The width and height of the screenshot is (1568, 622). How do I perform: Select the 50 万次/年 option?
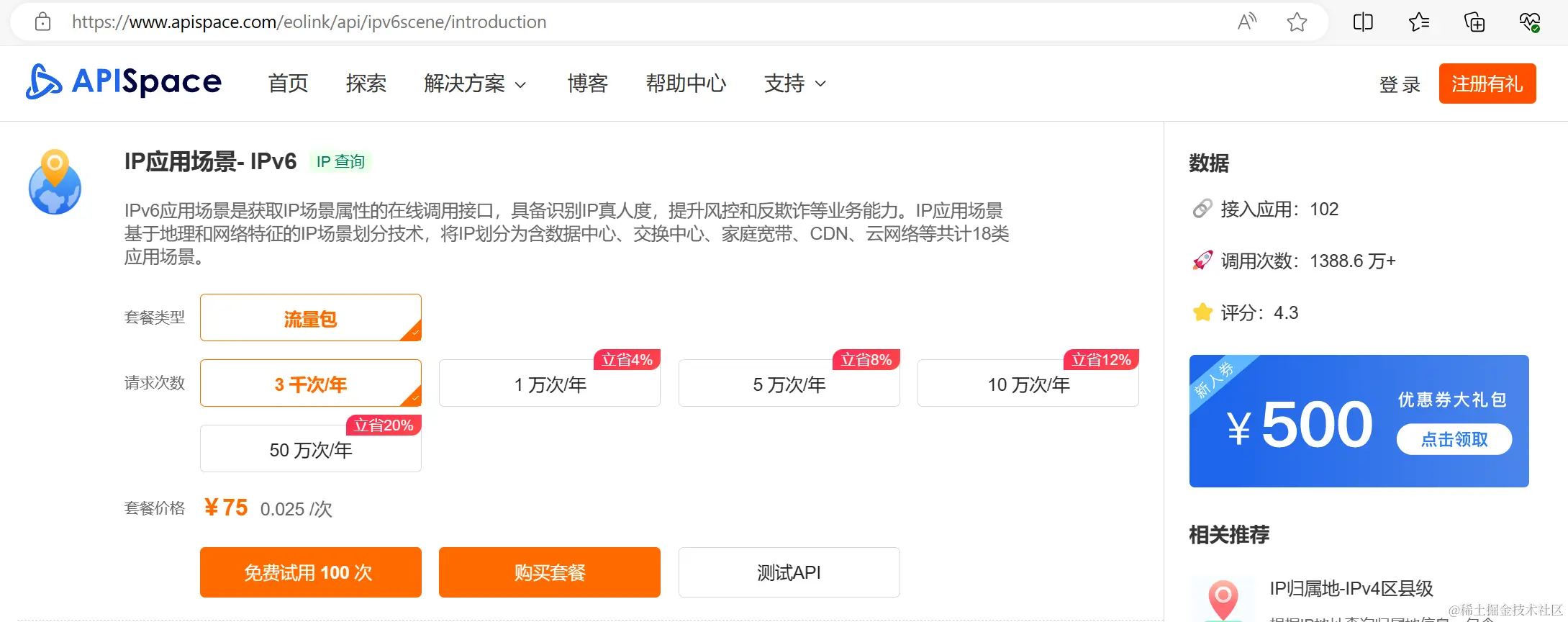(x=311, y=449)
